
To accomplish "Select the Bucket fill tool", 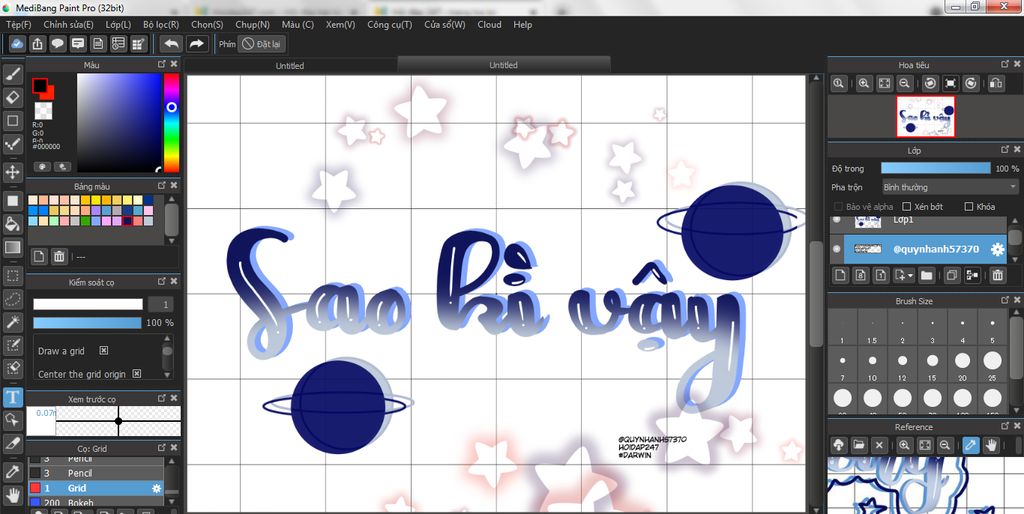I will coord(12,224).
